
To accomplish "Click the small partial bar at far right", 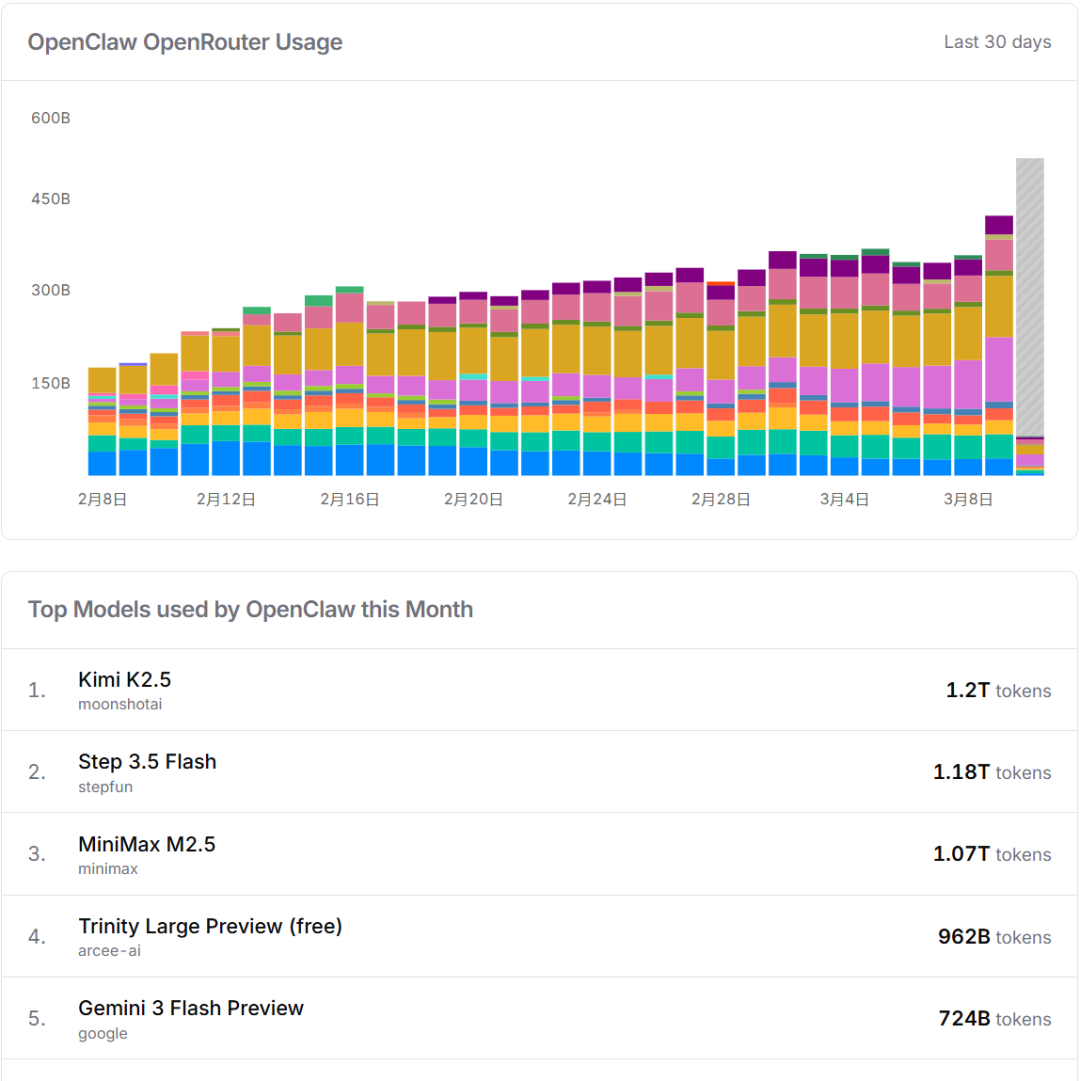I will [x=1030, y=457].
